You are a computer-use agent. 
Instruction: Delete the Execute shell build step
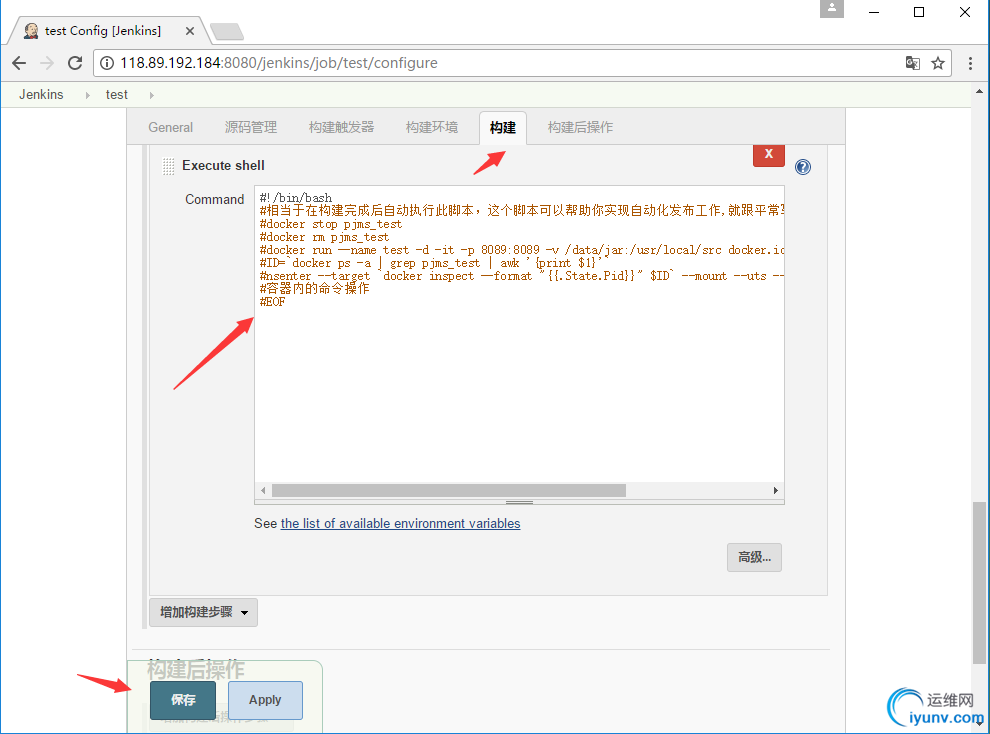768,155
